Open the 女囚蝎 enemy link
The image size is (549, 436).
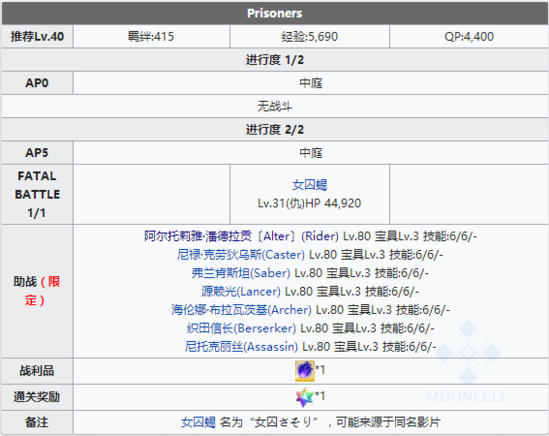[x=310, y=185]
